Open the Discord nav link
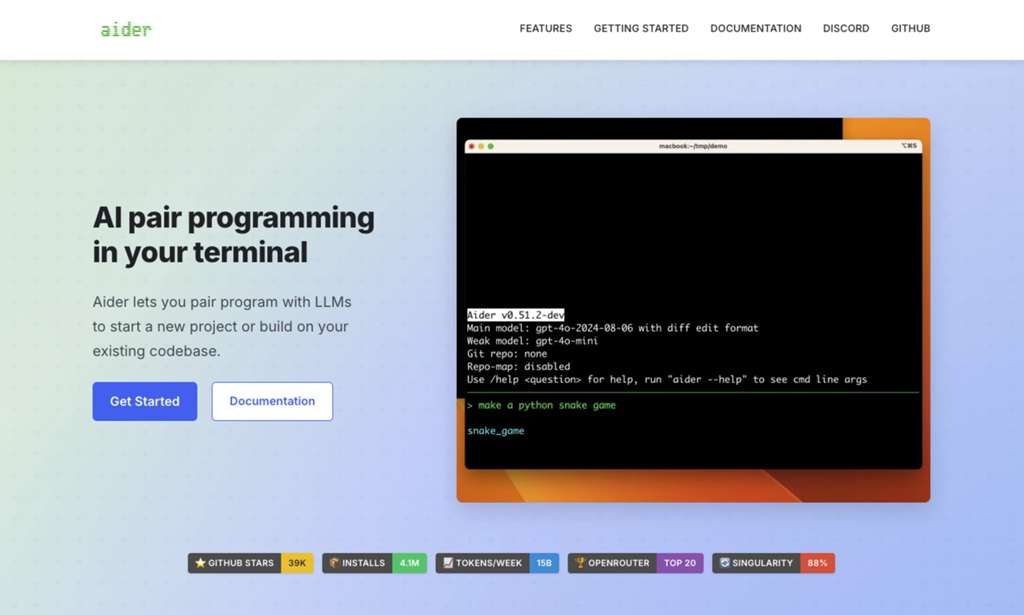 point(846,28)
